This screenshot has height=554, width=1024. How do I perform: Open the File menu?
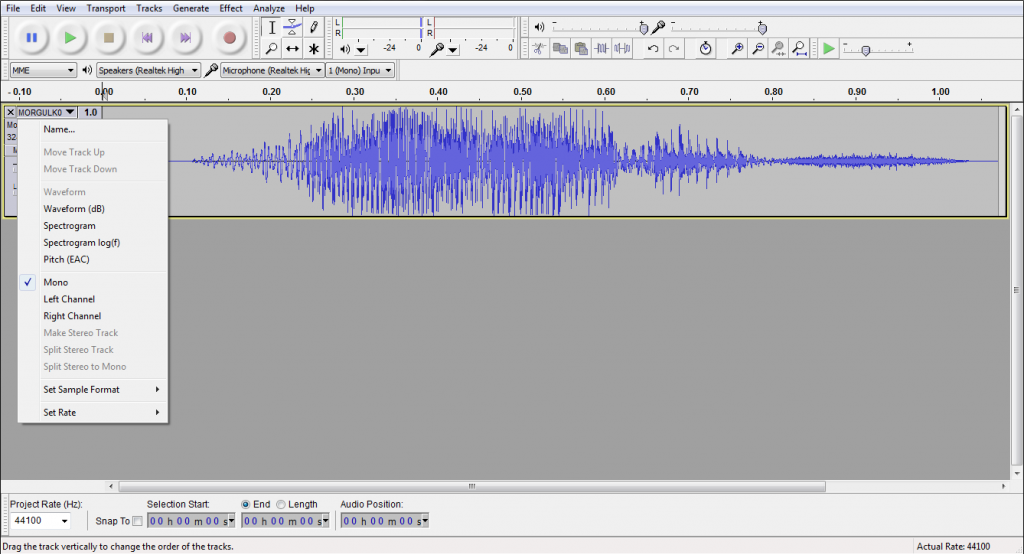tap(13, 8)
